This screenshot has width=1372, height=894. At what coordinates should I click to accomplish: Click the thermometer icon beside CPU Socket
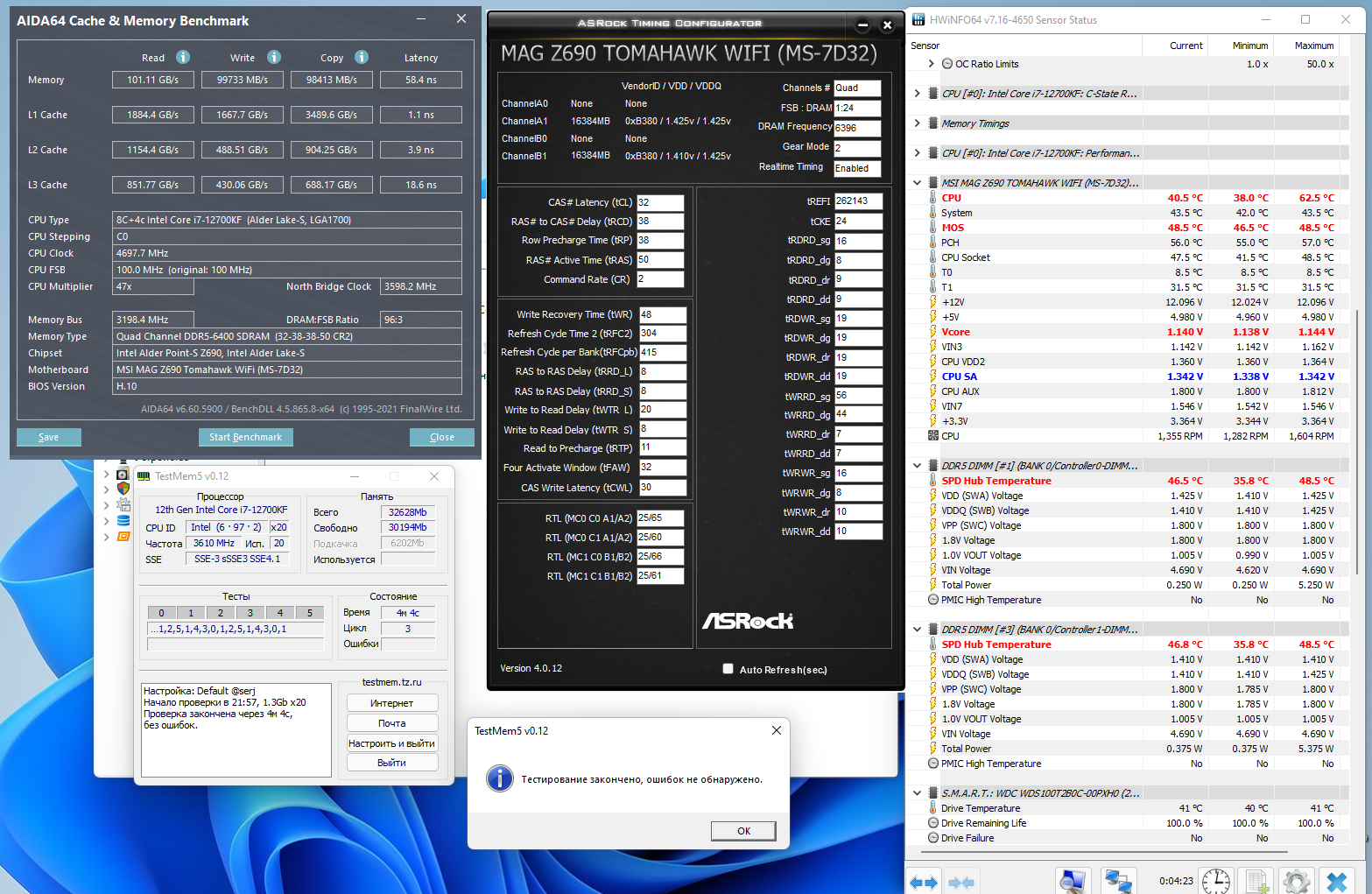pos(933,257)
